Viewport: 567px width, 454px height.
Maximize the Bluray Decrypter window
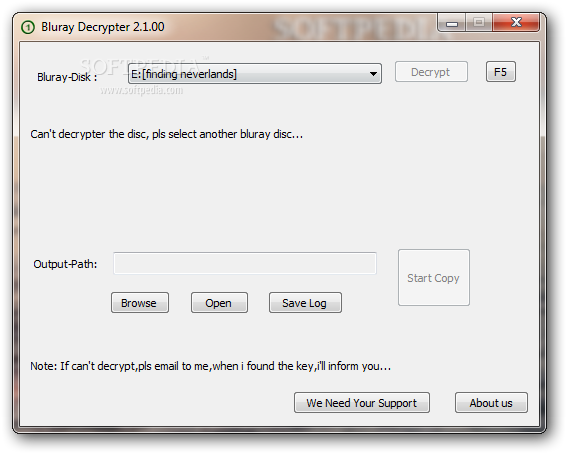click(479, 23)
